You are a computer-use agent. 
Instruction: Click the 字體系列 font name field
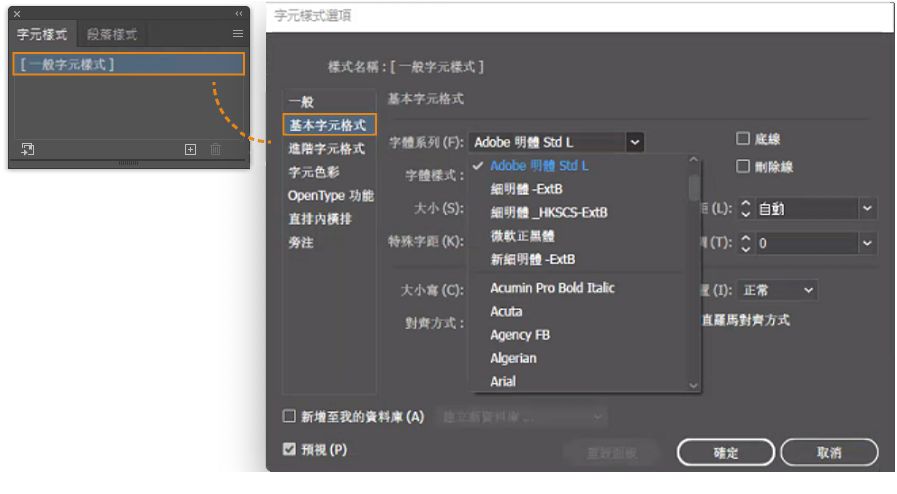pyautogui.click(x=547, y=142)
